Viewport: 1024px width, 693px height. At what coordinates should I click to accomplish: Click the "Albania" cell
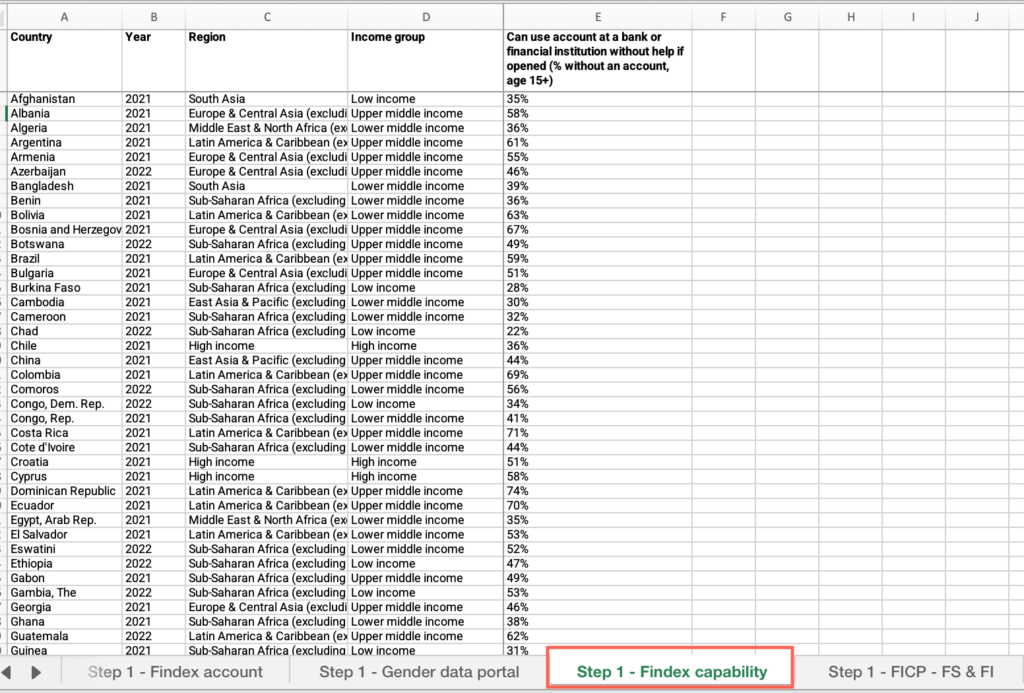(x=64, y=113)
